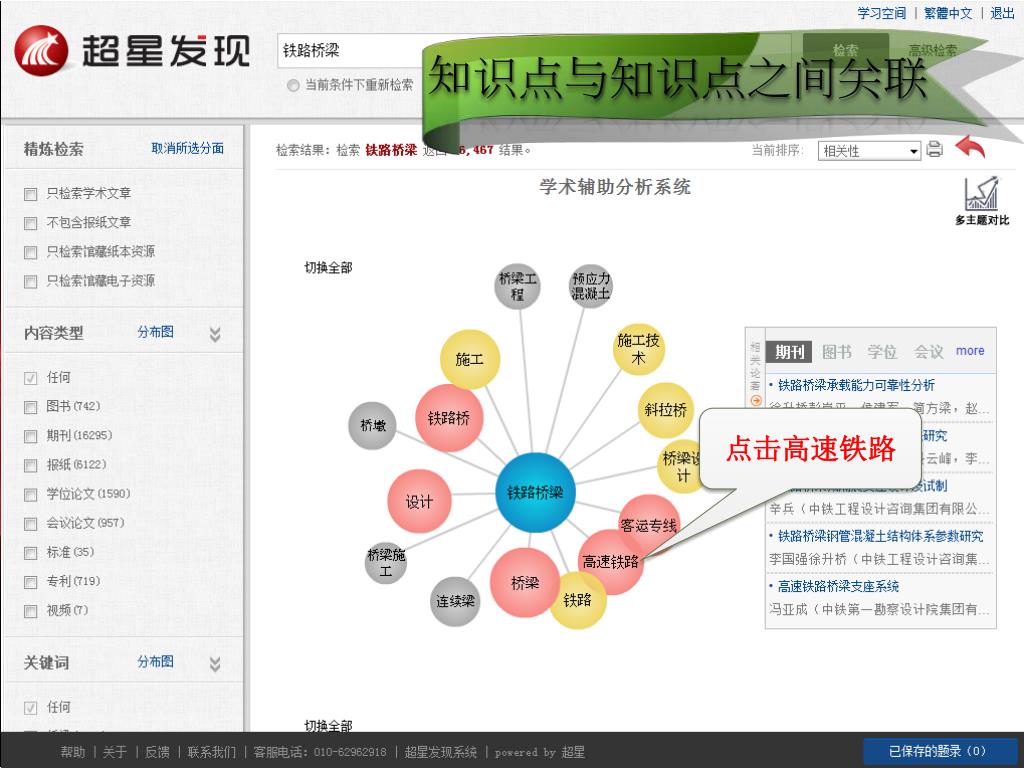This screenshot has height=768, width=1024.
Task: Click 取消所选分面 link
Action: (x=187, y=148)
